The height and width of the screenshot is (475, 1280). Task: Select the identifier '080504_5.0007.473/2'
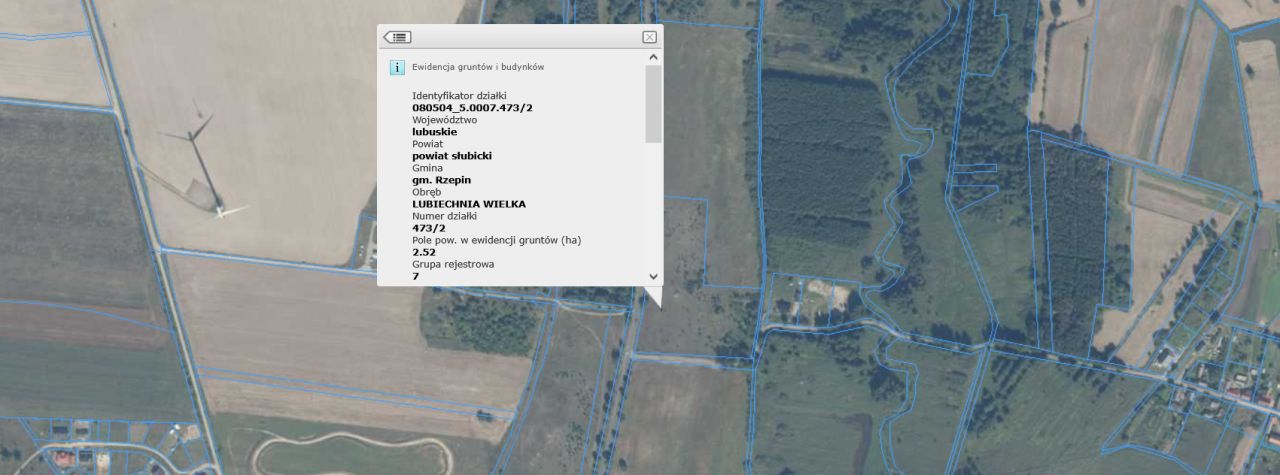click(472, 108)
